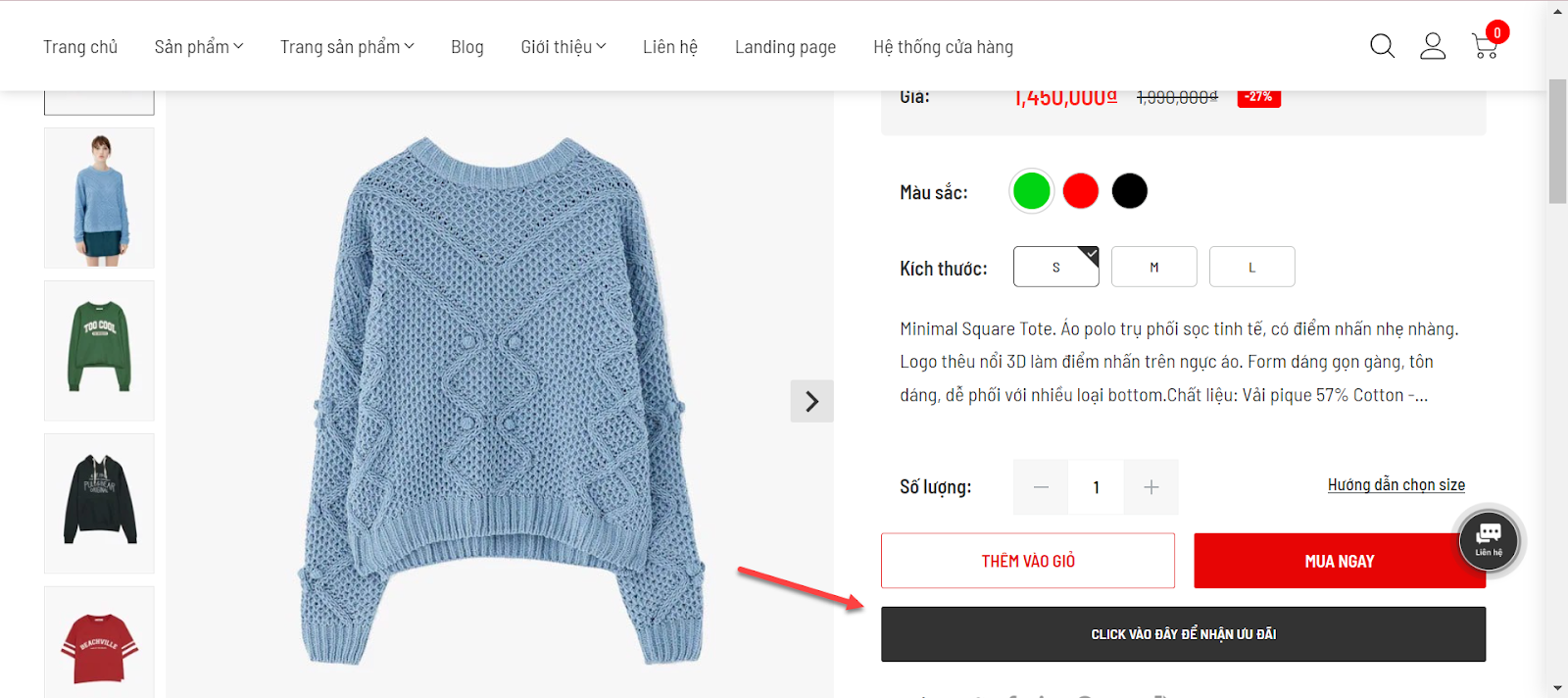1568x698 pixels.
Task: Expand the Sản phẩm dropdown menu
Action: click(x=199, y=47)
